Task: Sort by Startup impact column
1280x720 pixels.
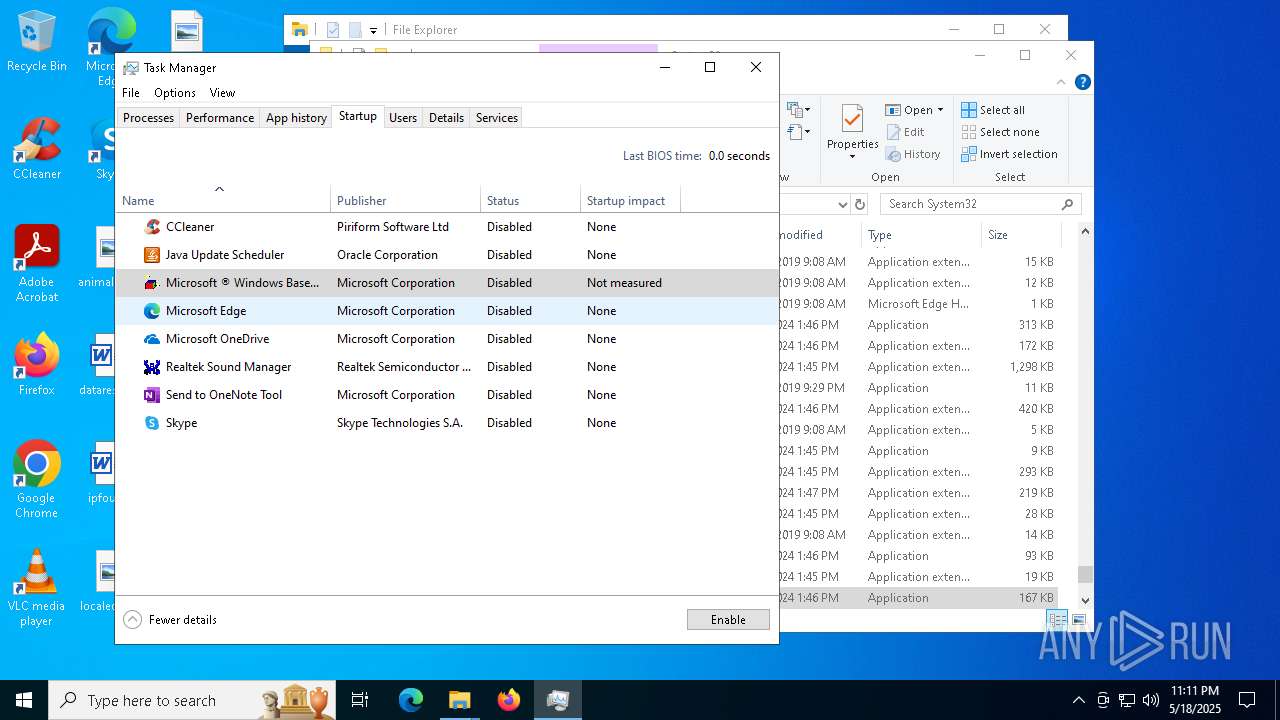Action: click(x=630, y=200)
